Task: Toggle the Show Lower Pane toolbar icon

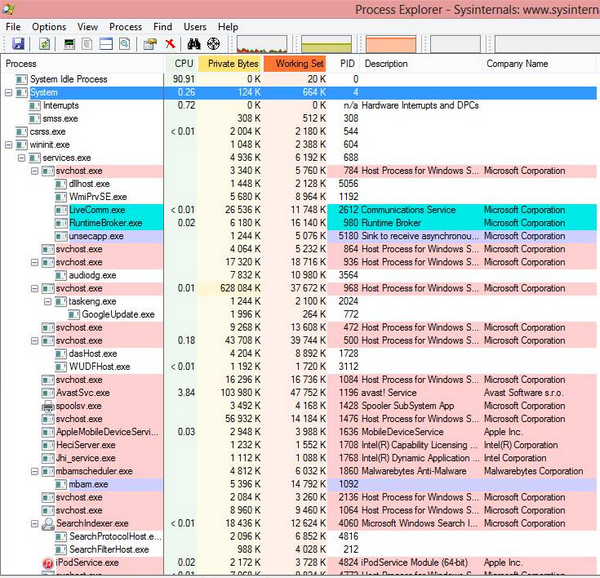Action: pos(106,44)
